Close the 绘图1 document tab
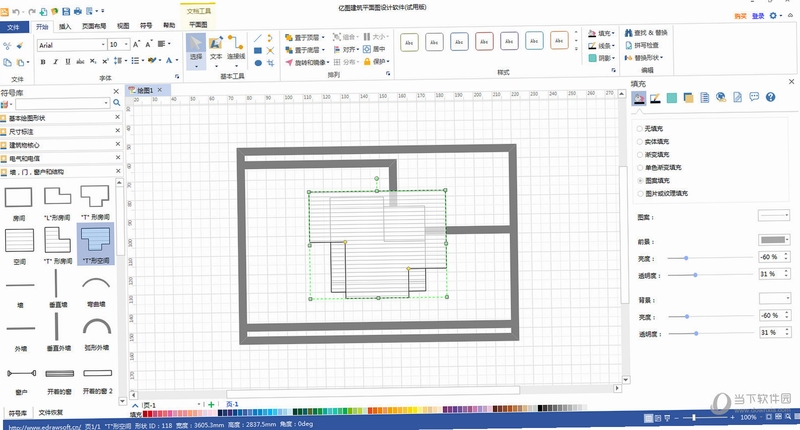 [x=160, y=90]
